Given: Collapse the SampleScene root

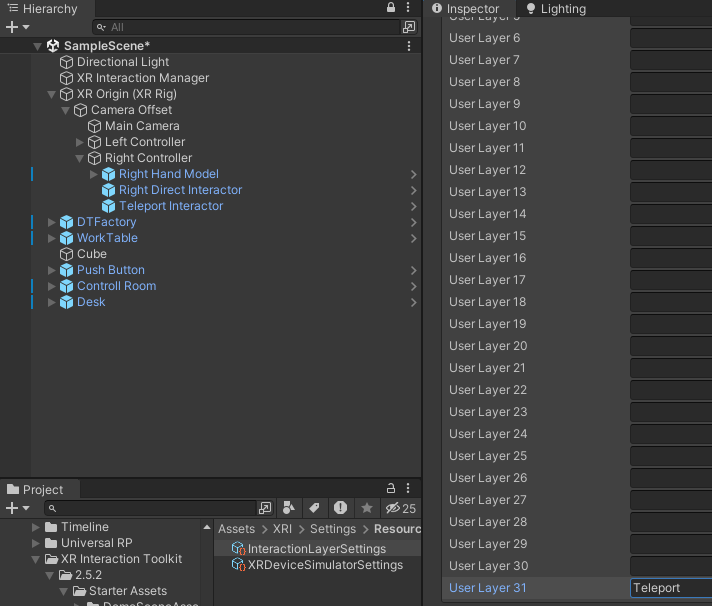Looking at the screenshot, I should point(38,46).
